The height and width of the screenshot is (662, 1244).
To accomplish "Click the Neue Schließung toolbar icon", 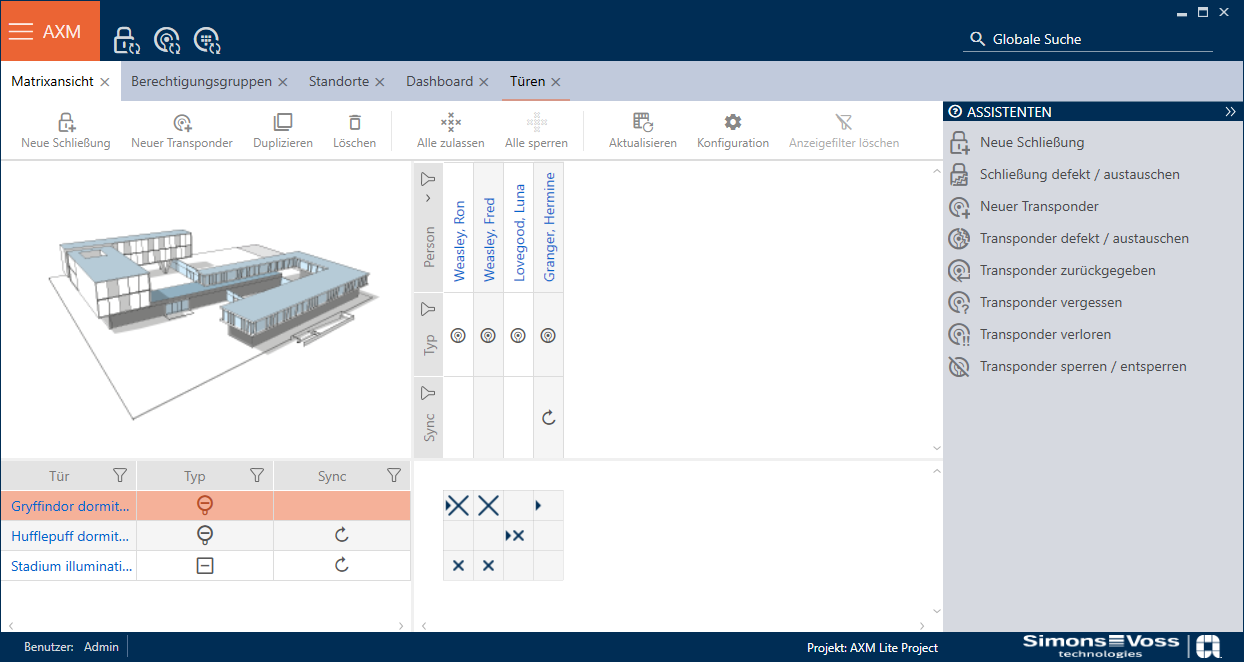I will pos(66,123).
